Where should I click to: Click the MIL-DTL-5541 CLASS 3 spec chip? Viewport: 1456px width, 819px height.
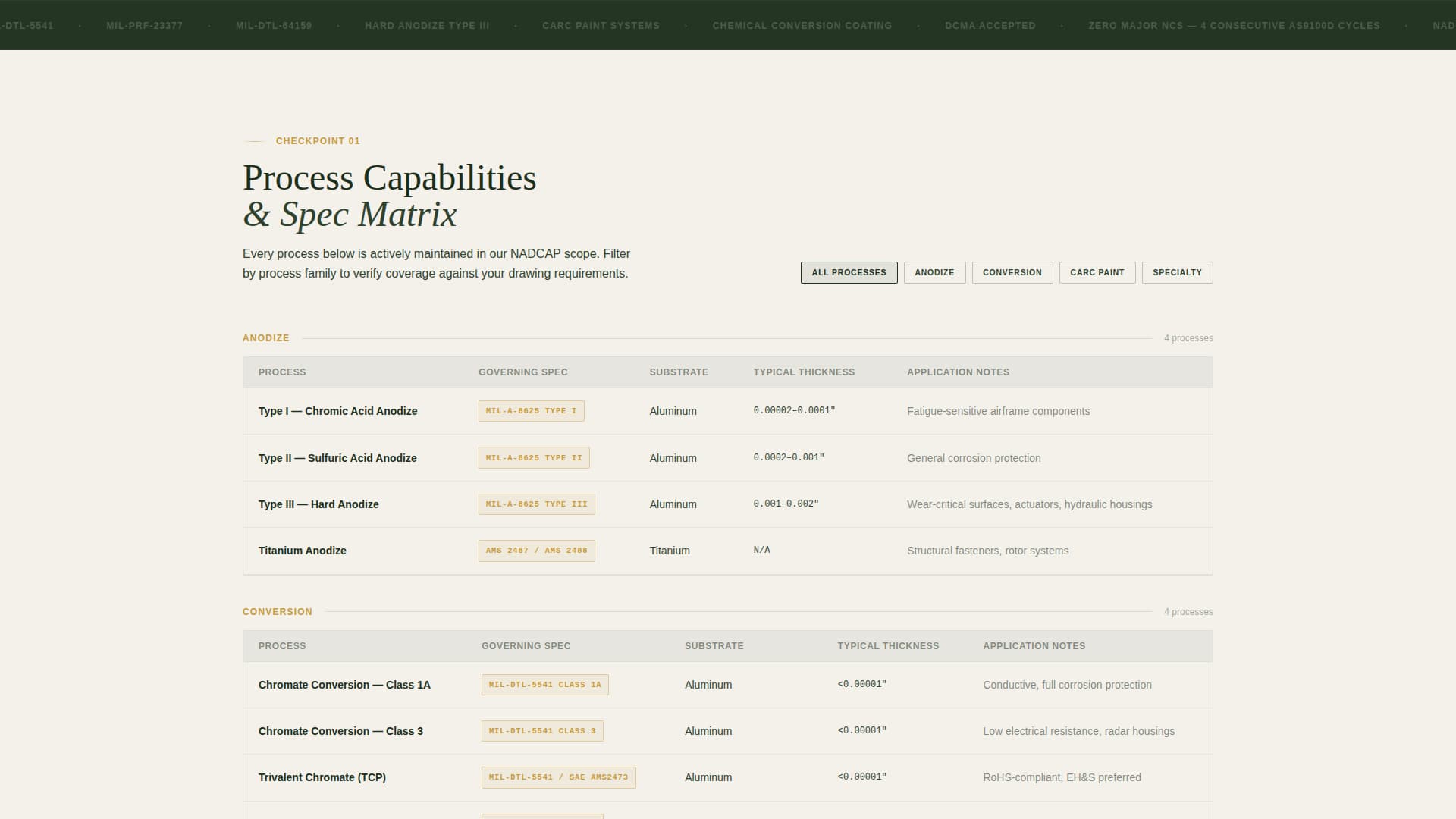[x=542, y=730]
